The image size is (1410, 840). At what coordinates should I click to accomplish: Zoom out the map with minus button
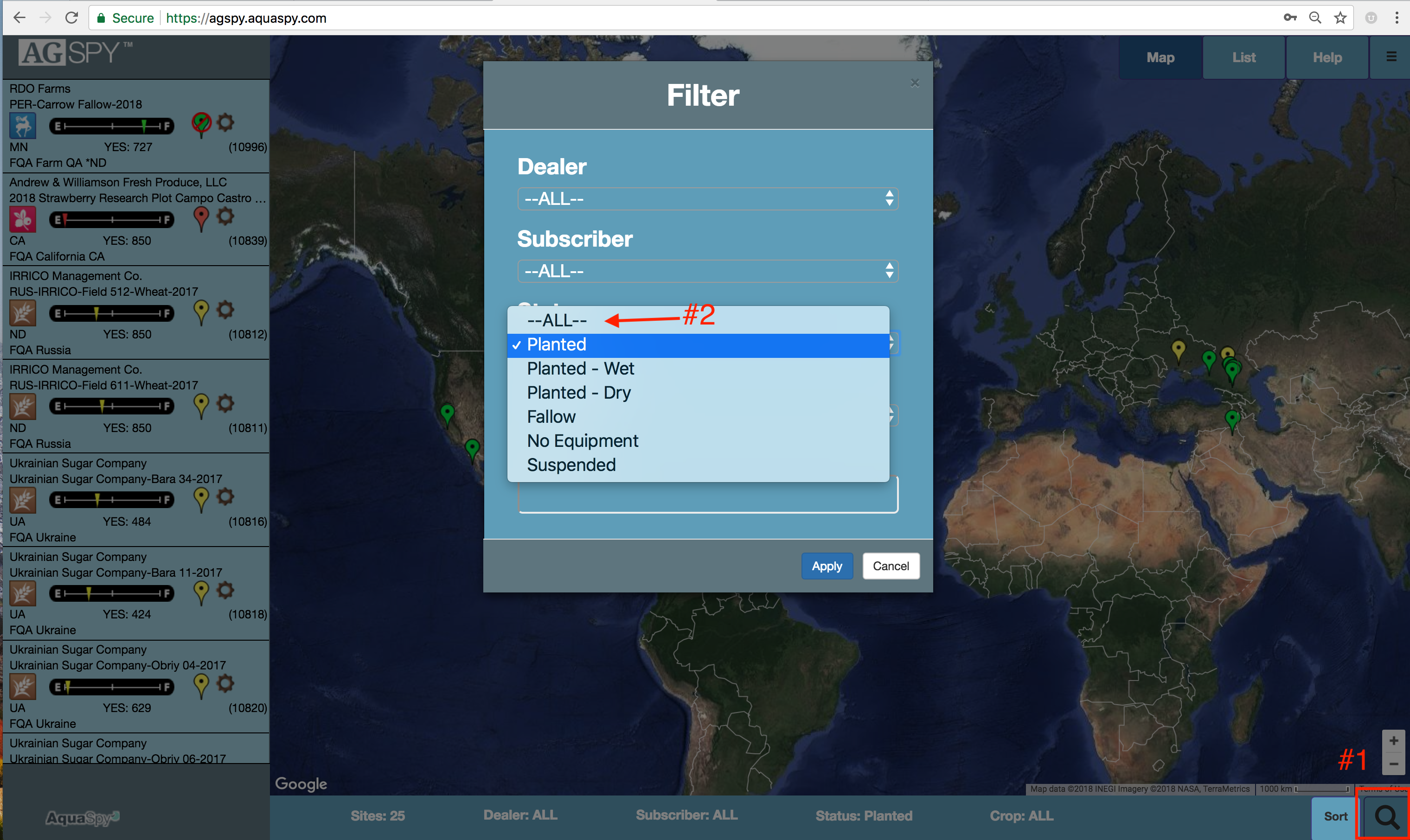(x=1394, y=764)
